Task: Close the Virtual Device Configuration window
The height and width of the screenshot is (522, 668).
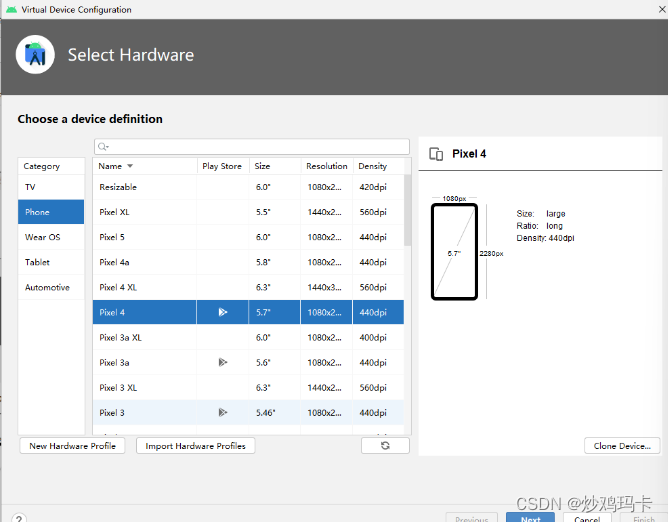Action: pos(662,9)
